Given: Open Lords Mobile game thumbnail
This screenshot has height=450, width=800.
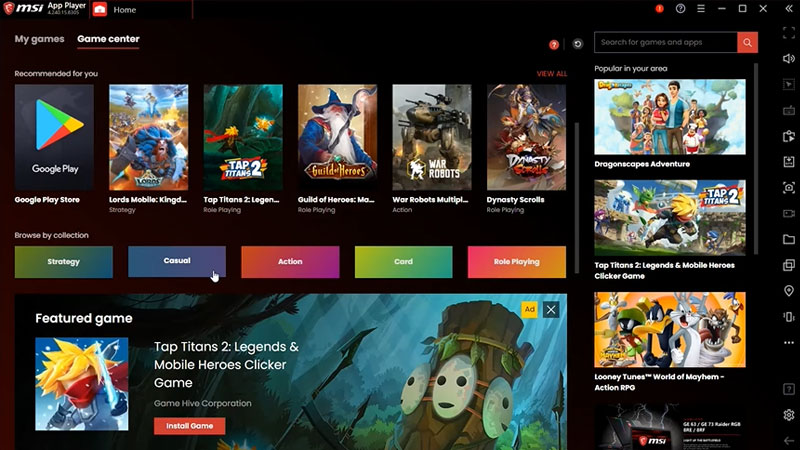Looking at the screenshot, I should pyautogui.click(x=148, y=137).
